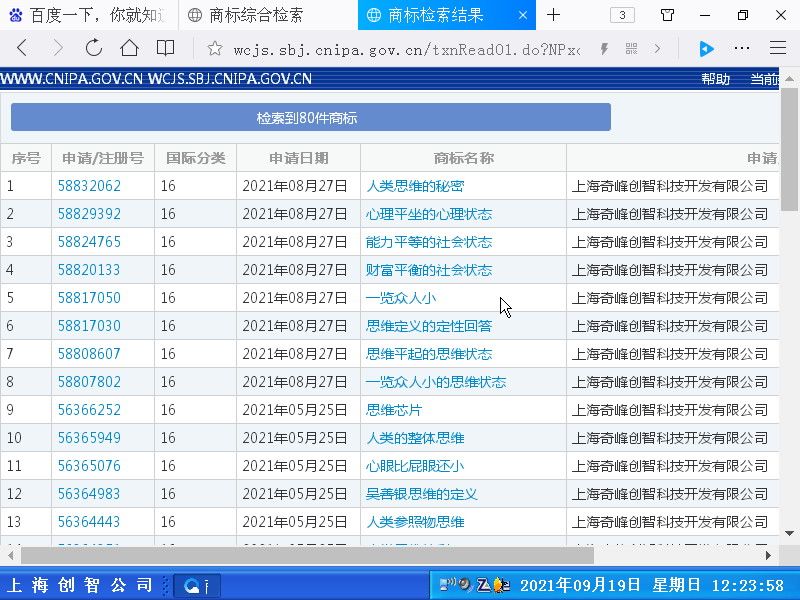This screenshot has width=800, height=600.
Task: Go to the home page icon
Action: pos(129,48)
